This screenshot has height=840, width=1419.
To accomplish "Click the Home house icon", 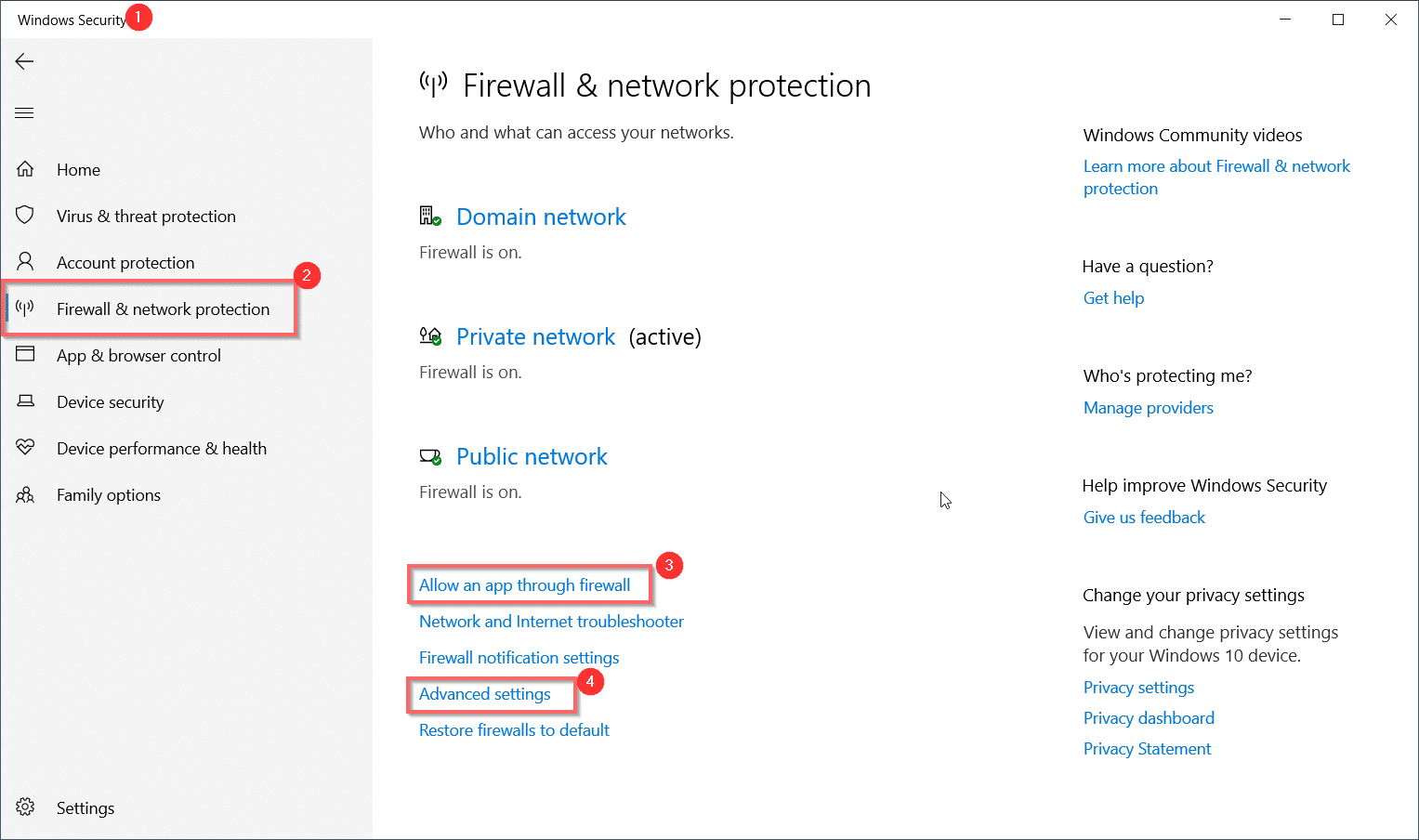I will click(x=25, y=169).
